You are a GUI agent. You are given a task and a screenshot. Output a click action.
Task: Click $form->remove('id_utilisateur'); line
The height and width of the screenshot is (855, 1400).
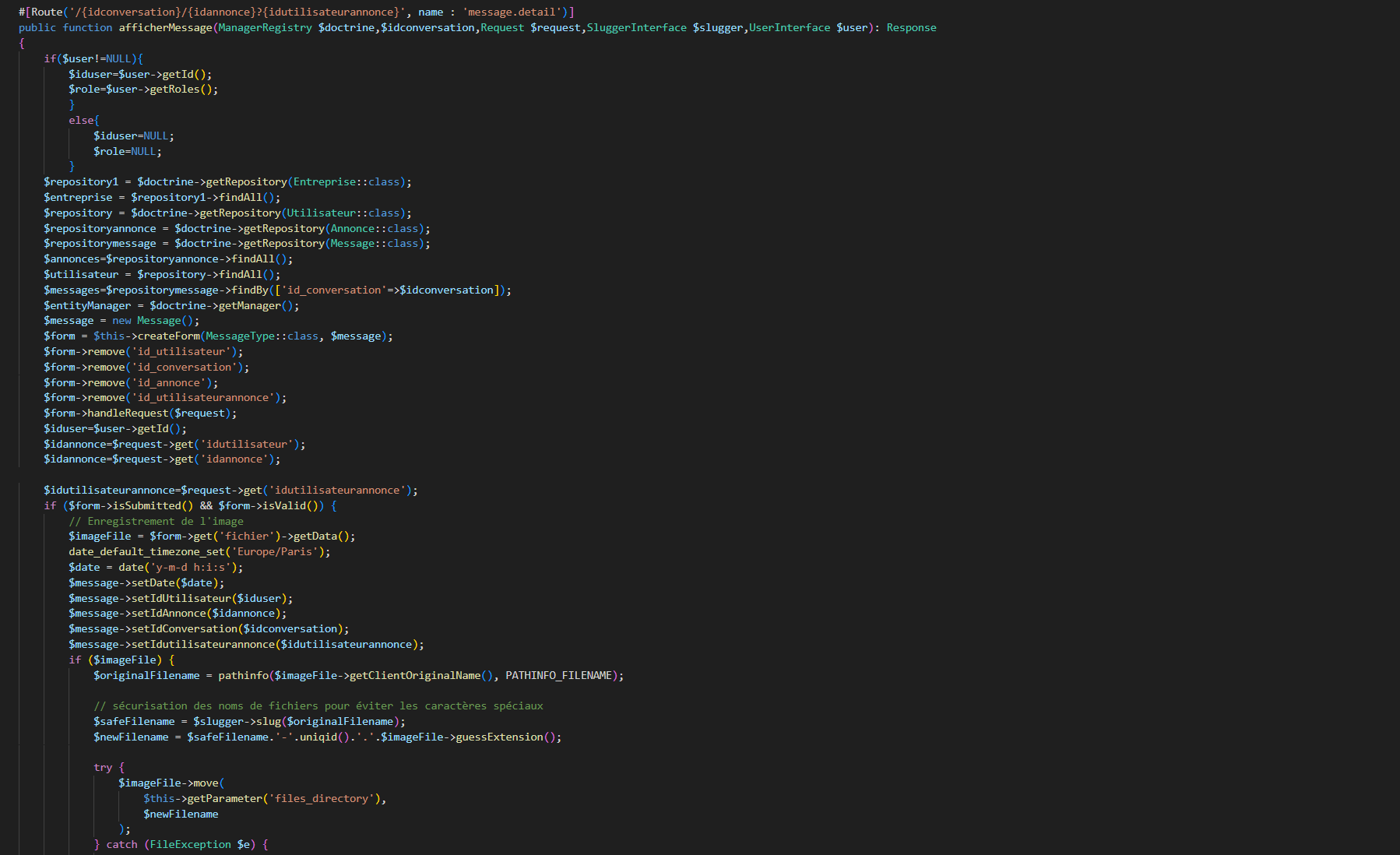143,351
